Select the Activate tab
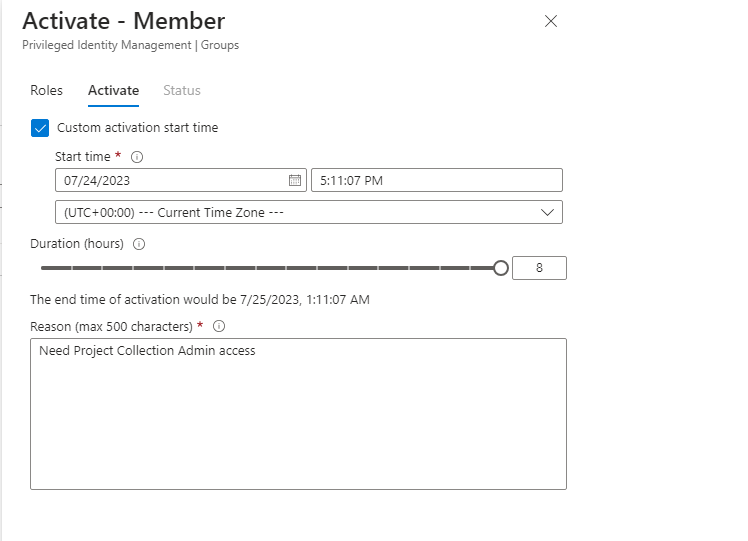The image size is (748, 541). pos(113,91)
